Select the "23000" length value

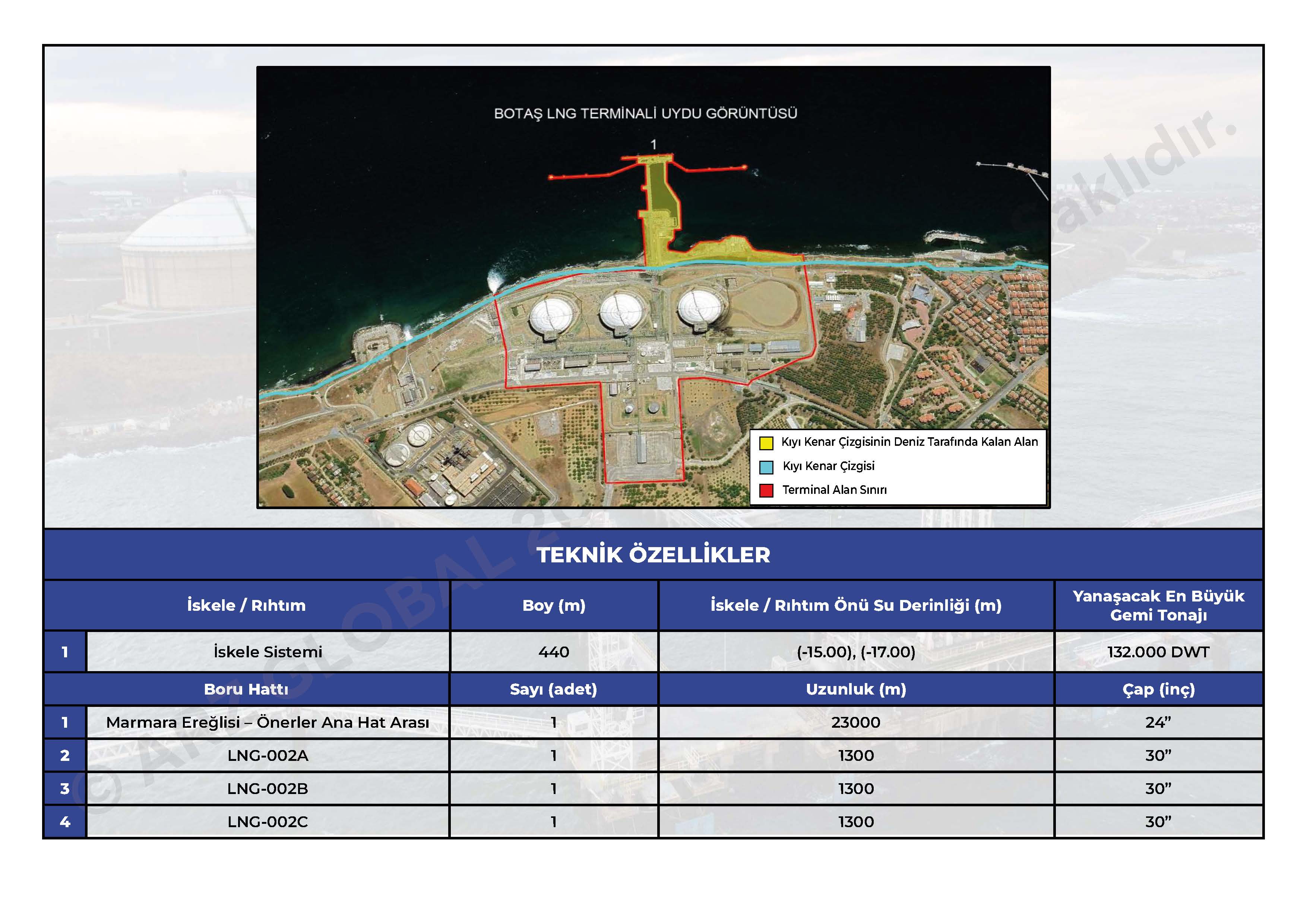click(x=855, y=723)
